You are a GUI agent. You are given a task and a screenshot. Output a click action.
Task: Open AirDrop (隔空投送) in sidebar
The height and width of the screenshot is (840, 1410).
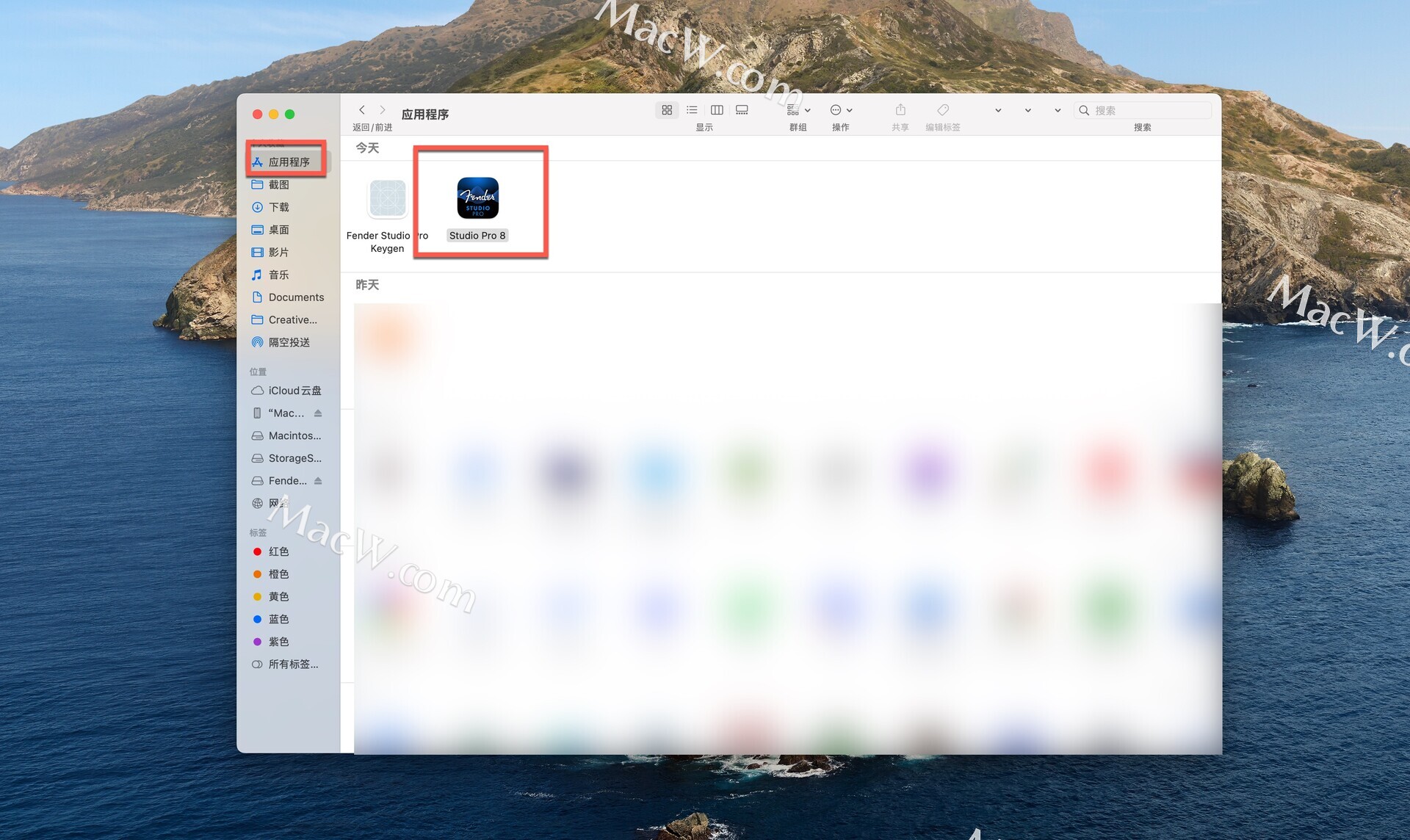click(289, 342)
